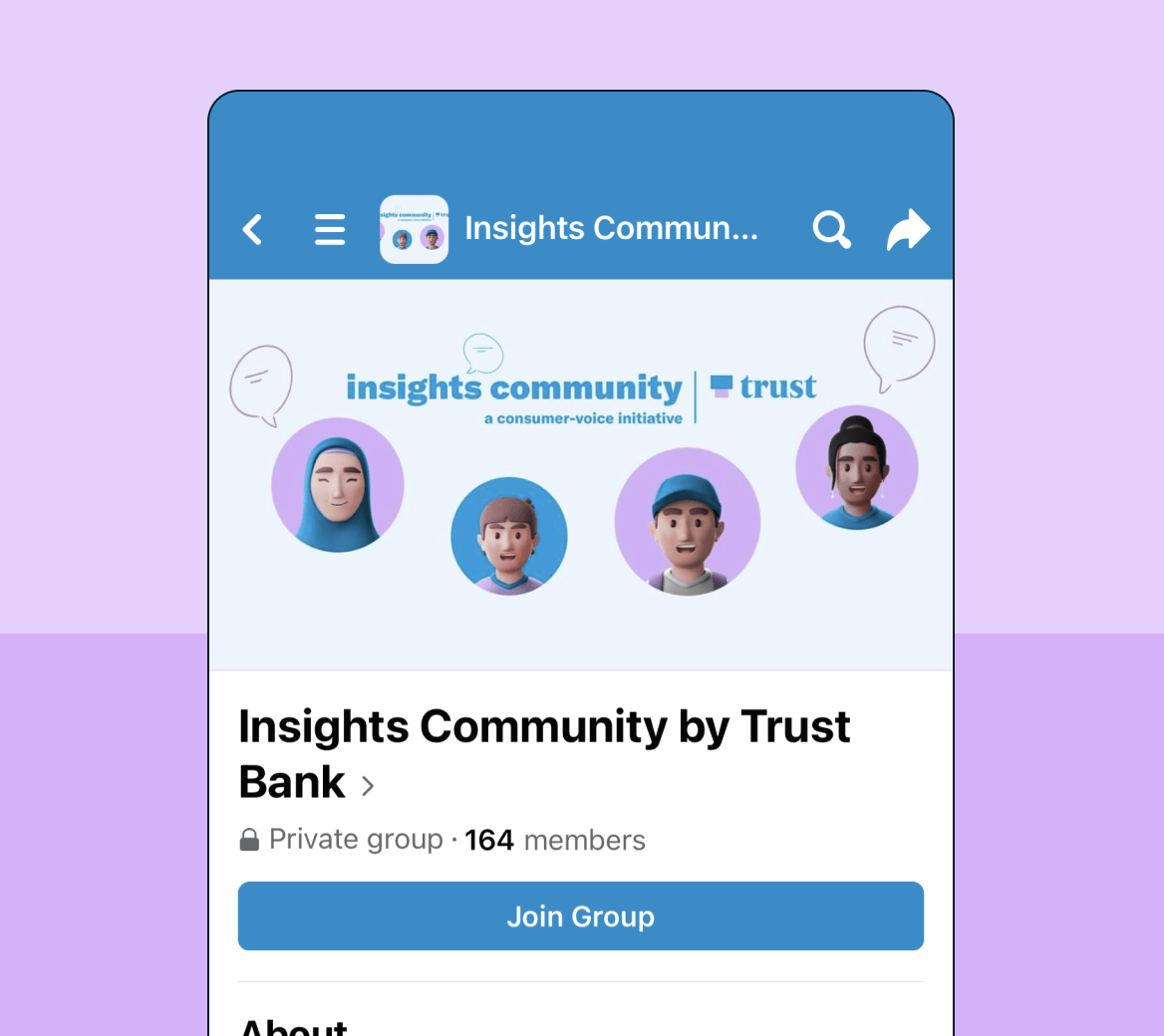Open the Insights Community by Trust Bank title
The image size is (1164, 1036).
(544, 753)
